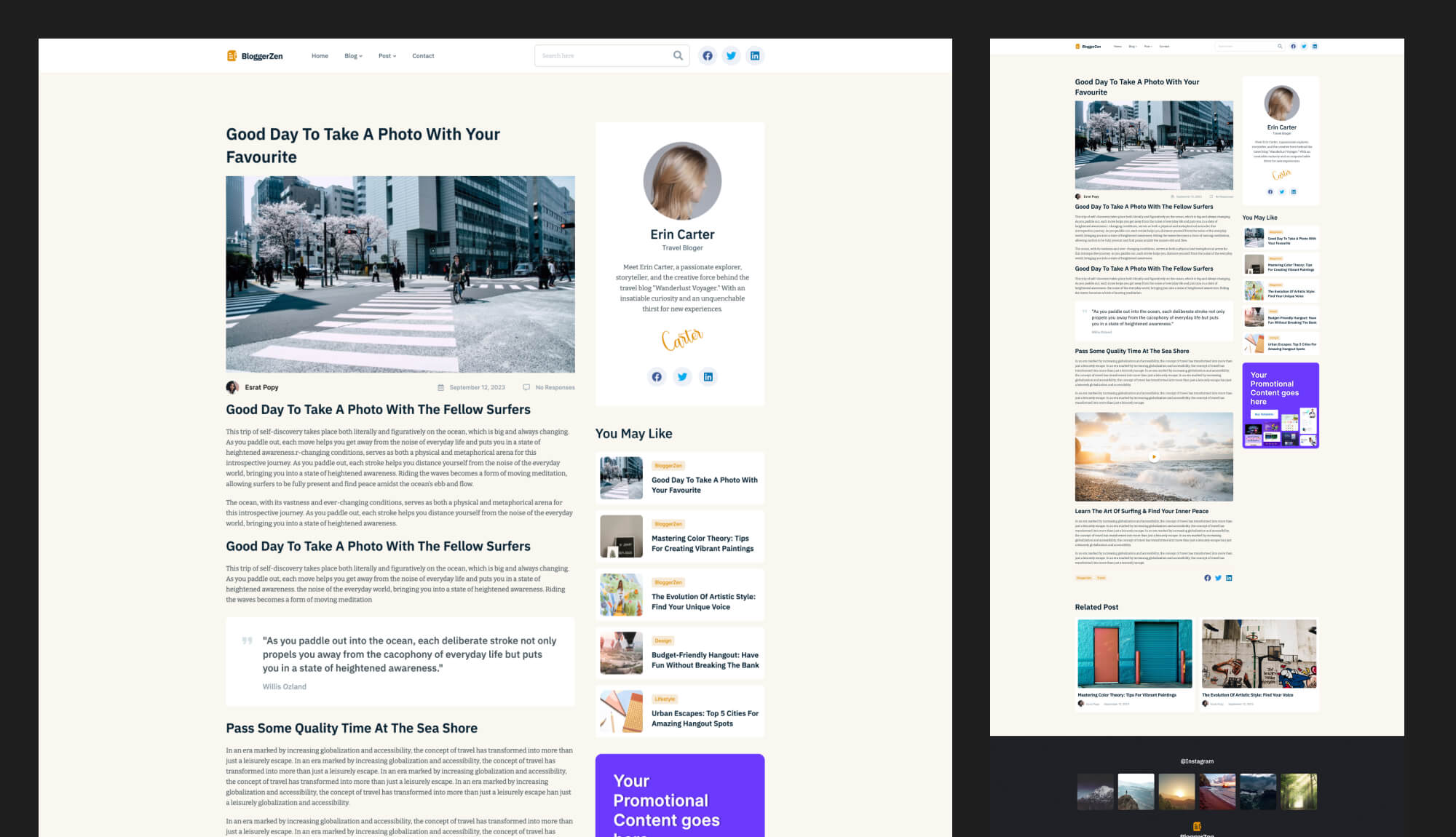Viewport: 1456px width, 837px height.
Task: Open the Facebook icon in the top navigation
Action: [707, 55]
